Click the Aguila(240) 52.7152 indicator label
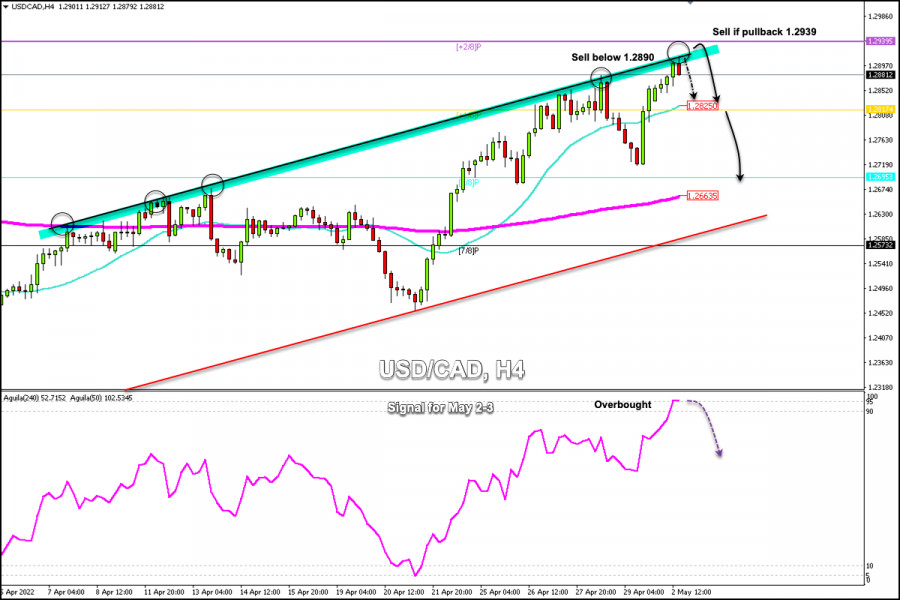The image size is (900, 600). click(35, 398)
